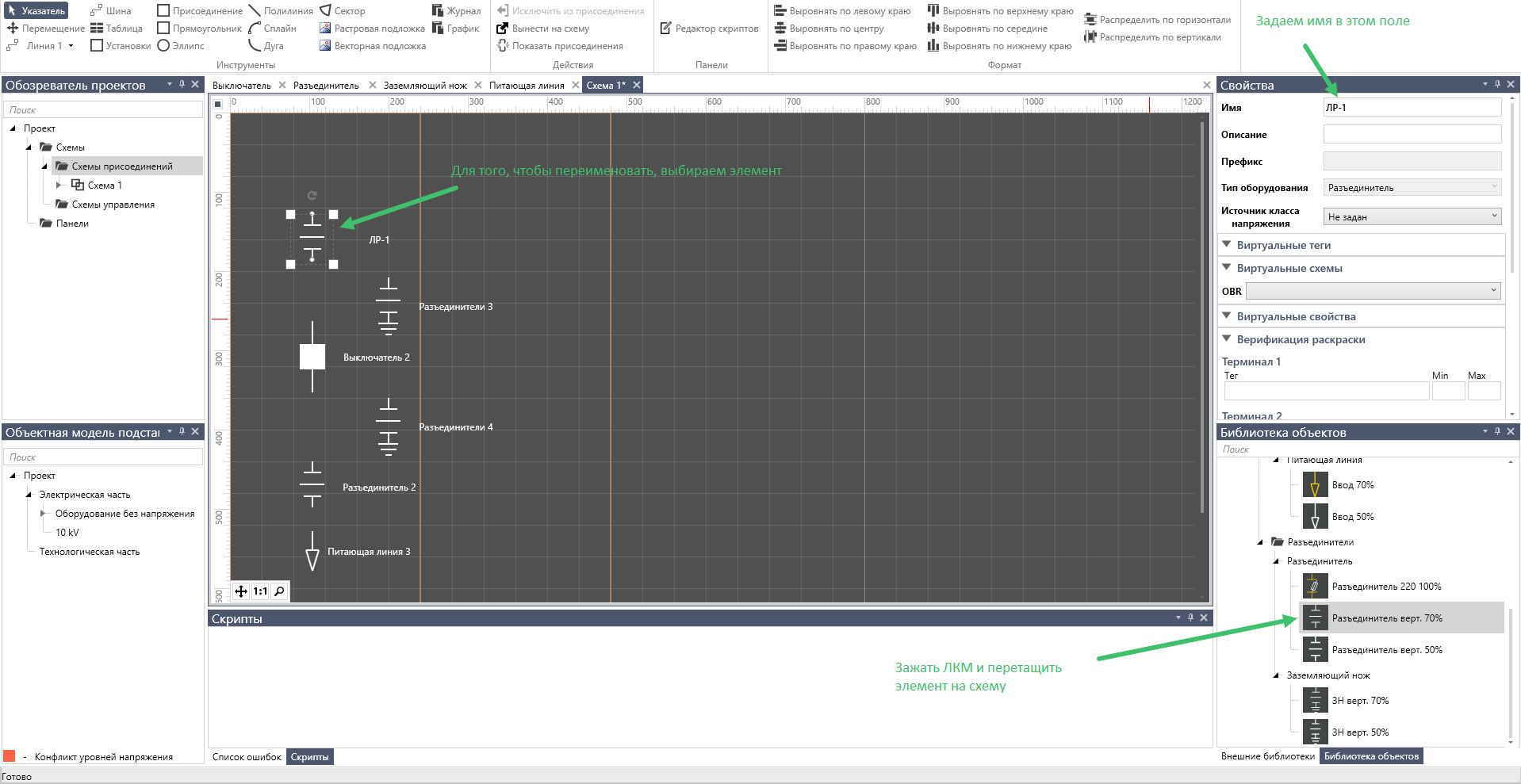Select the Сплайн curve tool

pyautogui.click(x=272, y=29)
